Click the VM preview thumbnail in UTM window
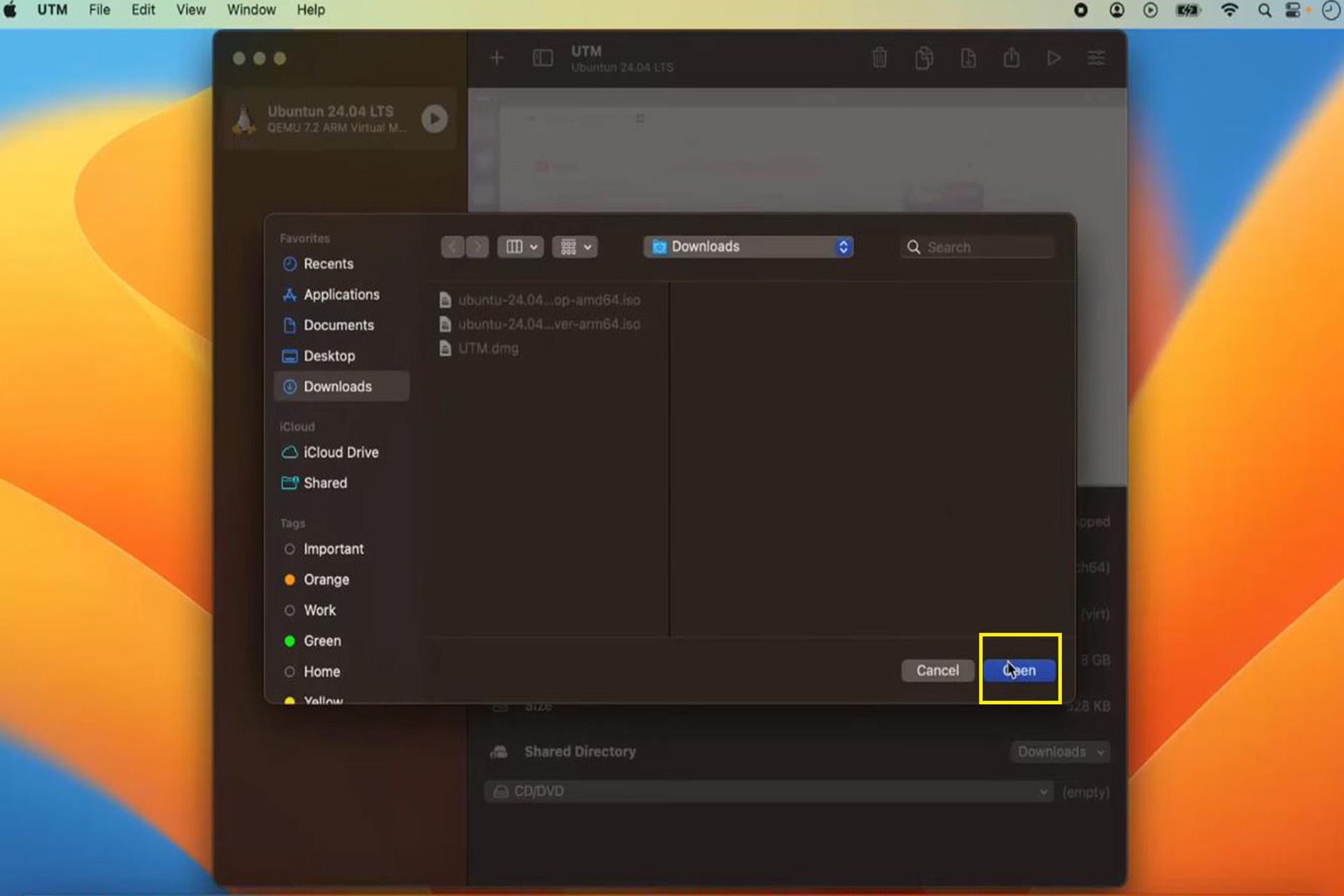Screen dimensions: 1344x896 coord(797,150)
